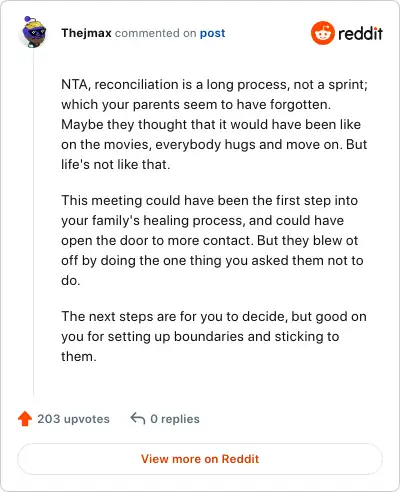
Task: Click the reply arrow icon
Action: tap(138, 418)
